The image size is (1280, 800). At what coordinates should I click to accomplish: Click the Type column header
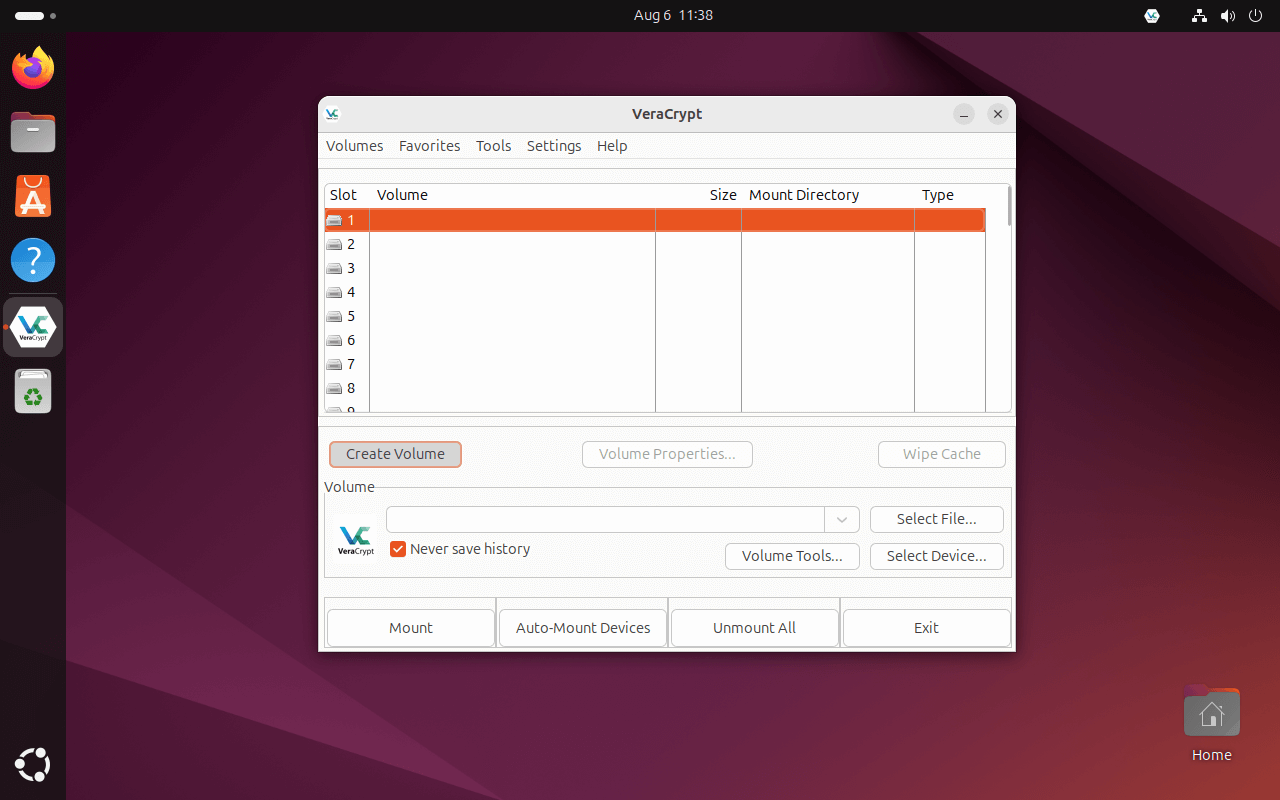(x=950, y=195)
